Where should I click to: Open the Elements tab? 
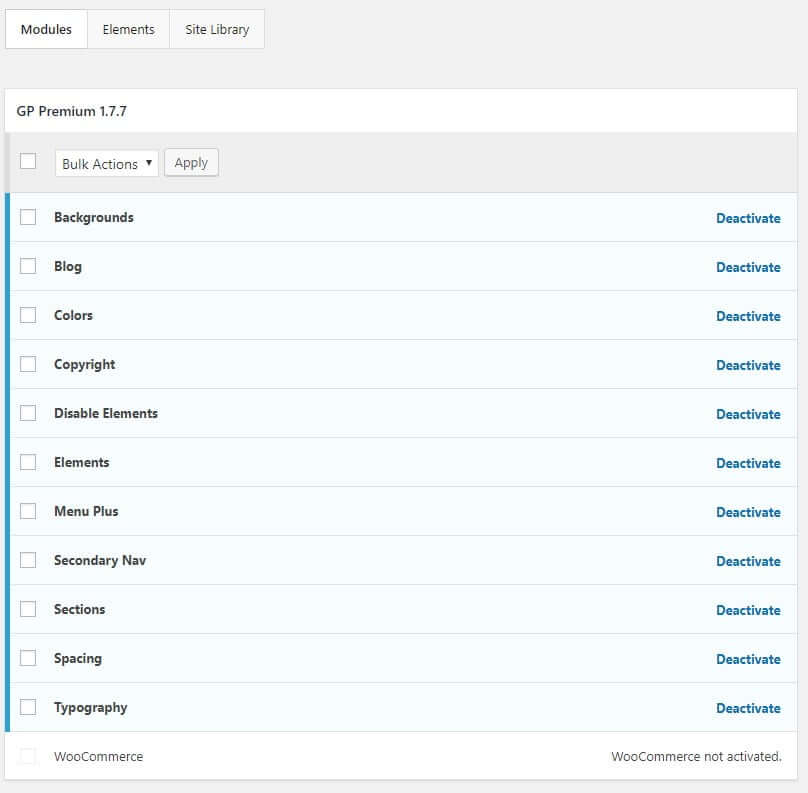tap(128, 29)
